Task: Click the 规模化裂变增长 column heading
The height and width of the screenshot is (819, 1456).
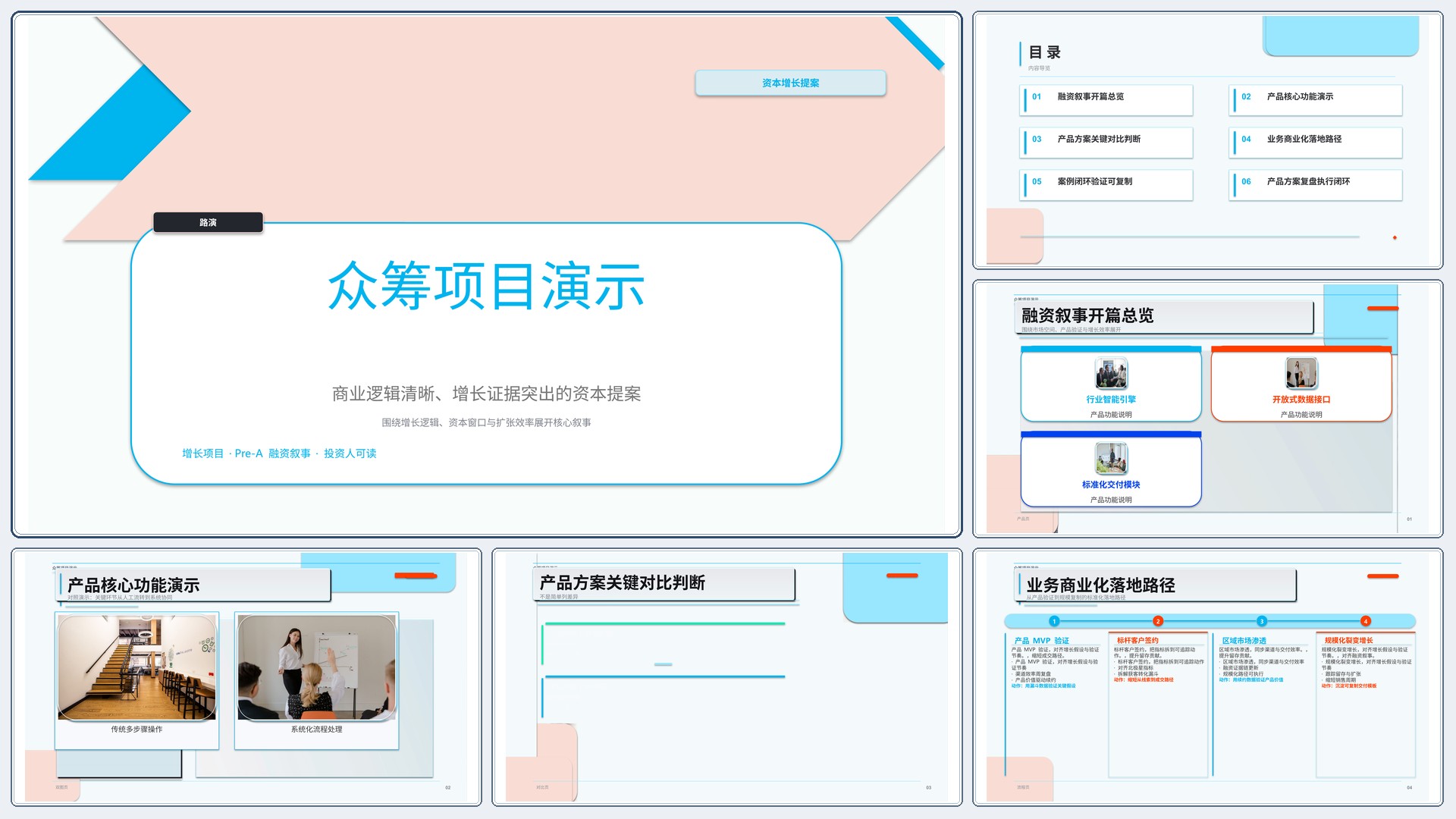Action: [x=1348, y=641]
